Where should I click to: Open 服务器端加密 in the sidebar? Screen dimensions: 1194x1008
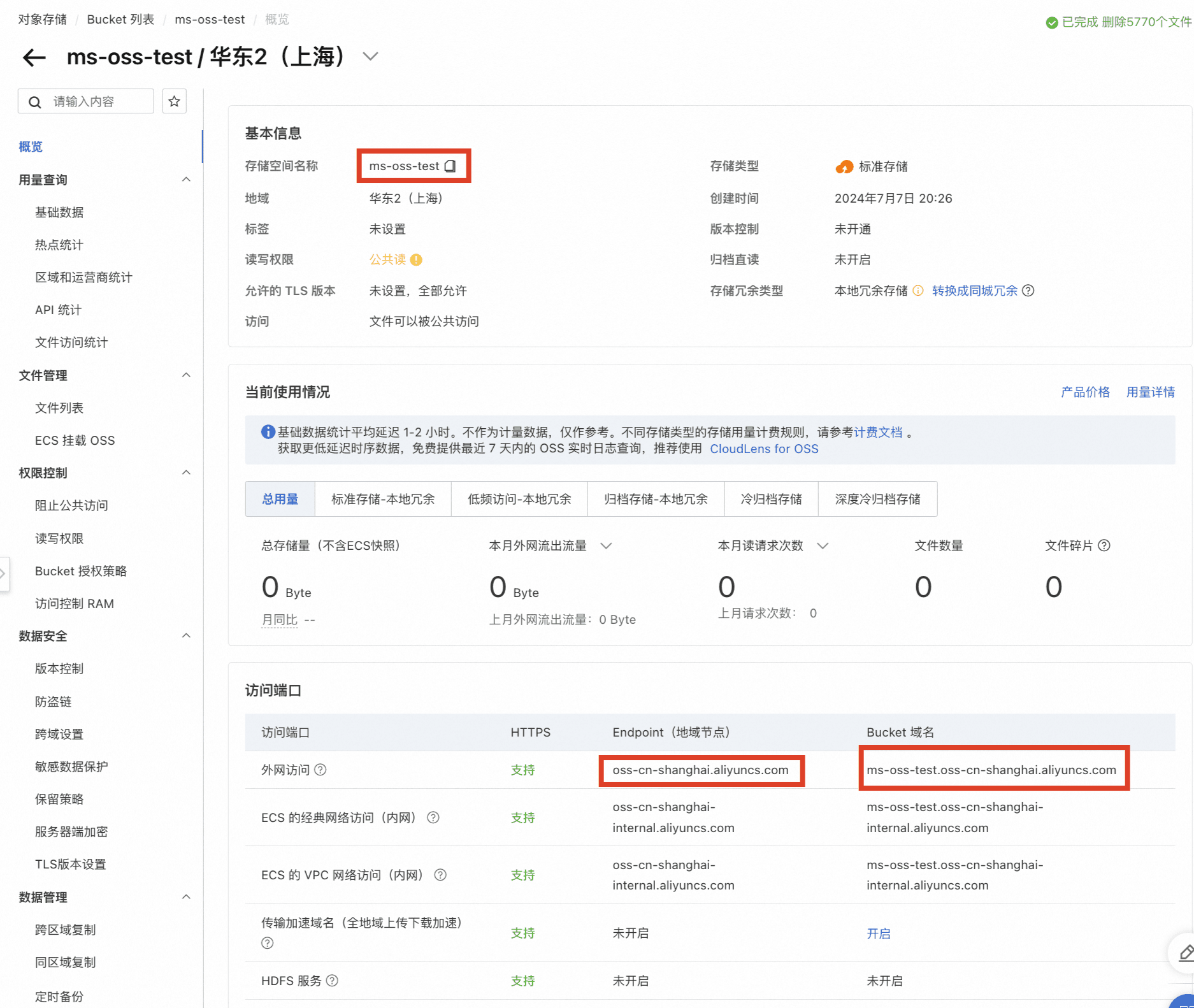(x=71, y=832)
